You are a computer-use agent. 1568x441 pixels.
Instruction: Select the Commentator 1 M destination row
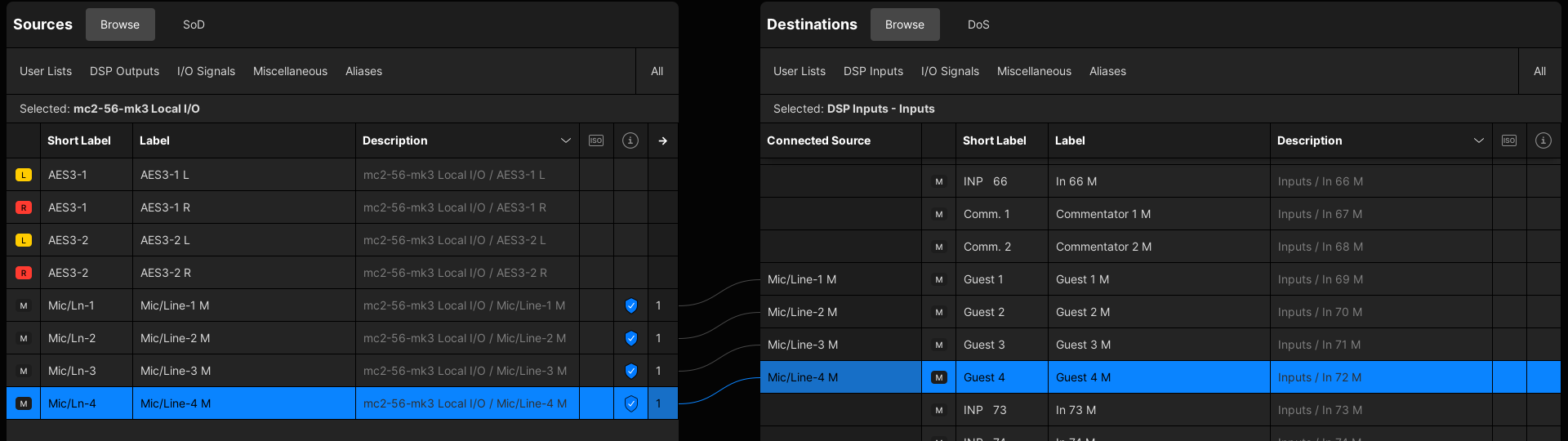(x=1102, y=214)
